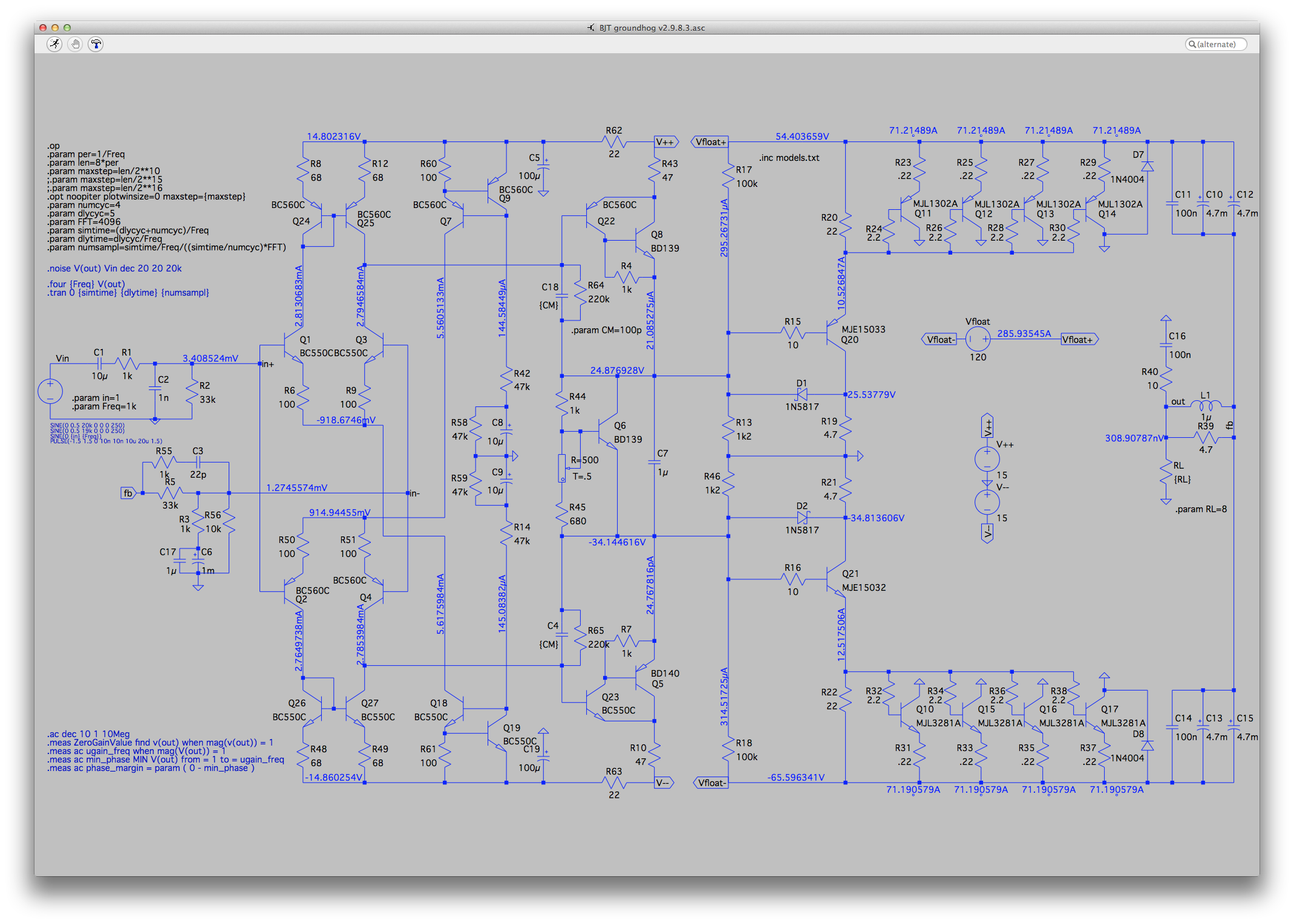The image size is (1294, 924).
Task: Click the '.param in=1' text
Action: (96, 398)
